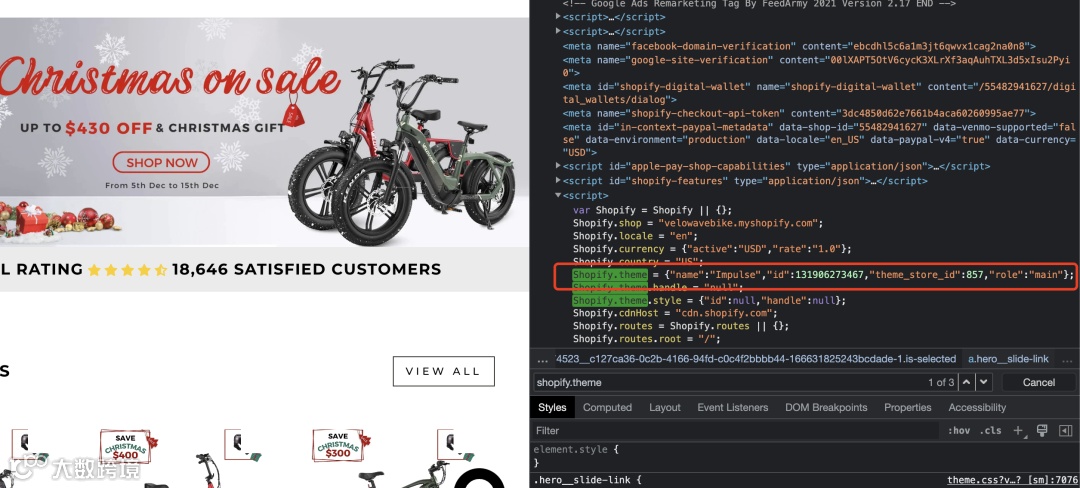Select the in-context-paypal-metadata meta line
The image size is (1080, 488).
click(819, 140)
